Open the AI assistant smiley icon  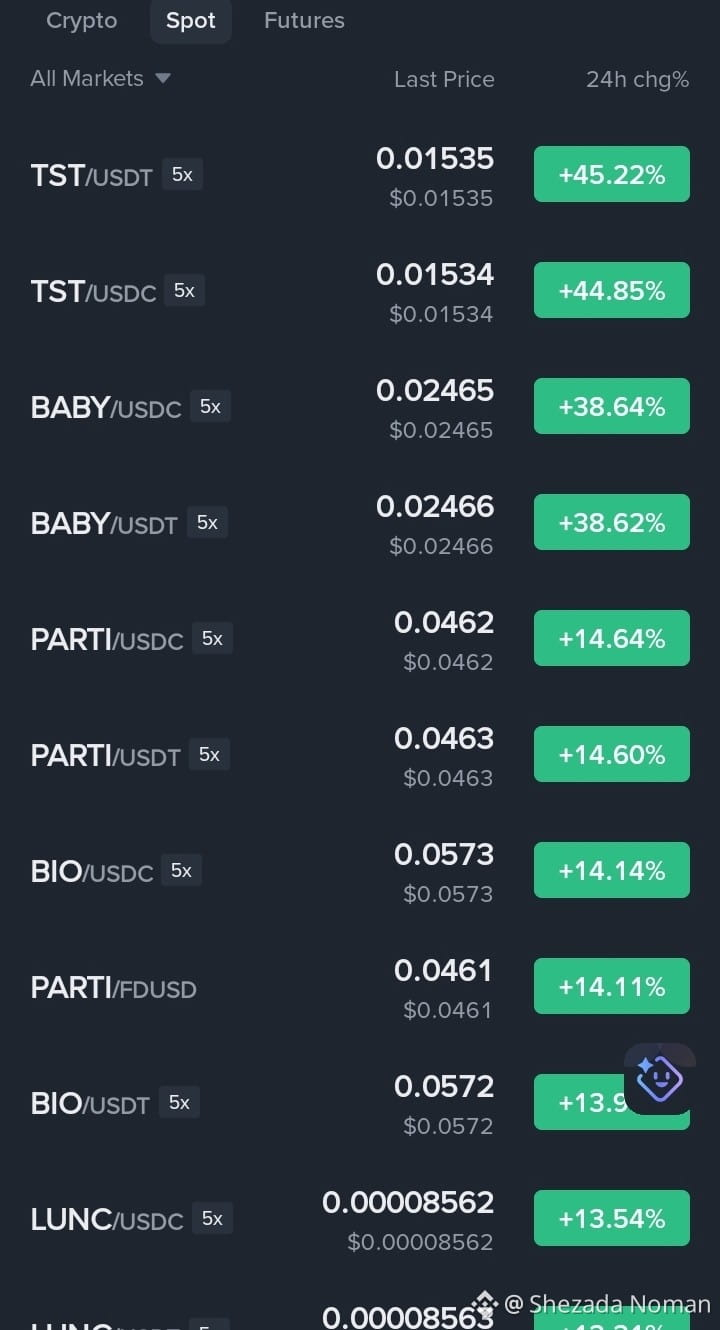coord(659,1078)
